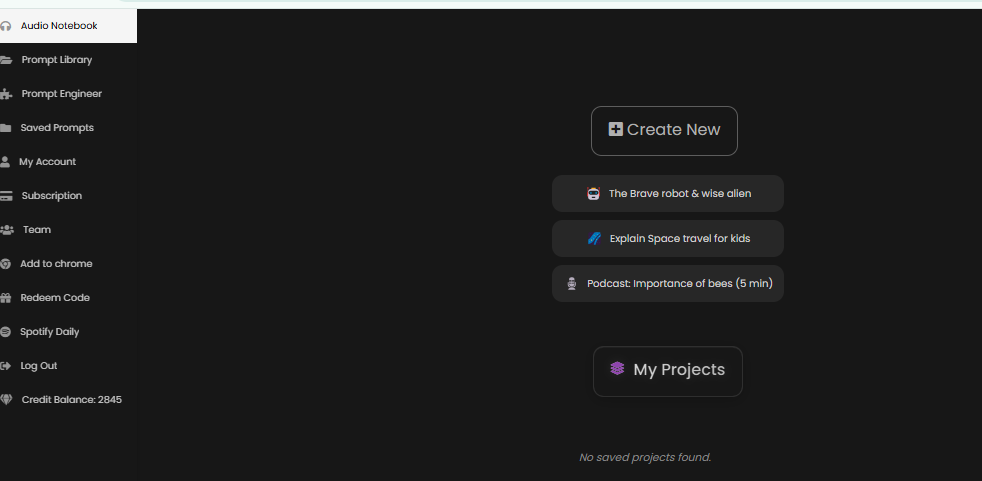Click the diamond icon beside Credit Balance

pyautogui.click(x=6, y=400)
